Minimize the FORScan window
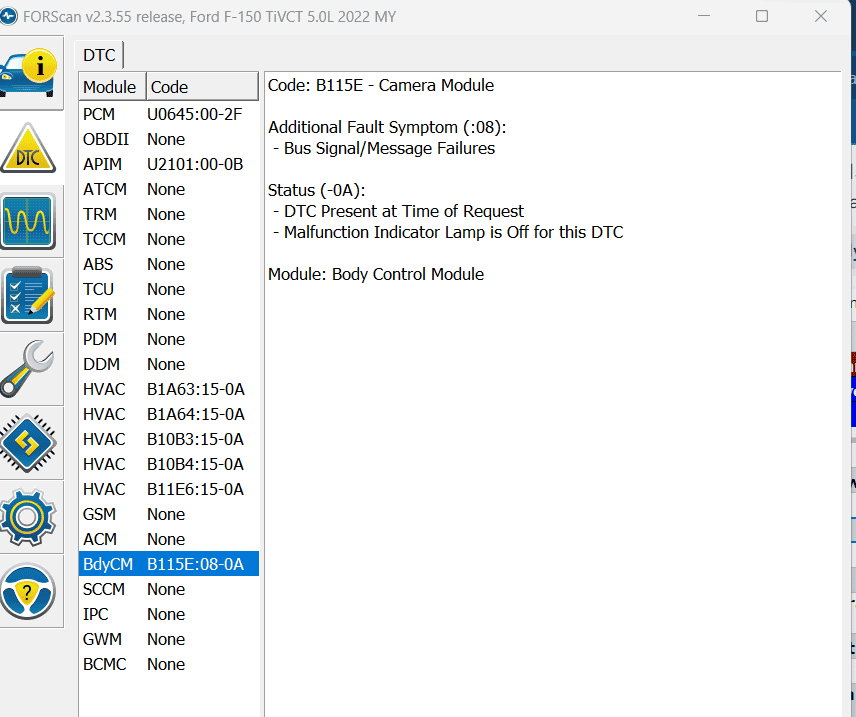Viewport: 856px width, 717px height. coord(704,16)
